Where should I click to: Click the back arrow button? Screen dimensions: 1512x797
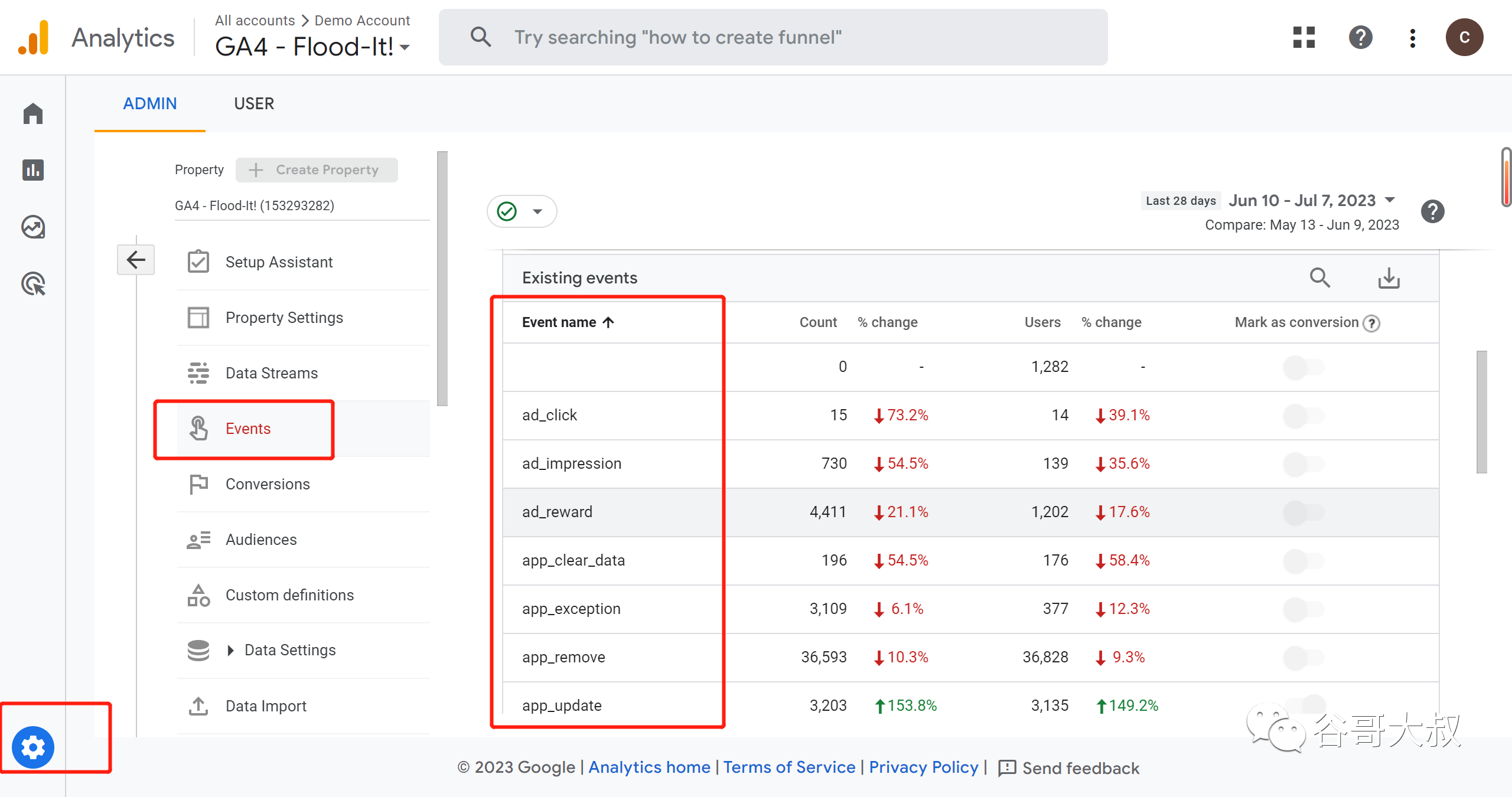point(136,260)
